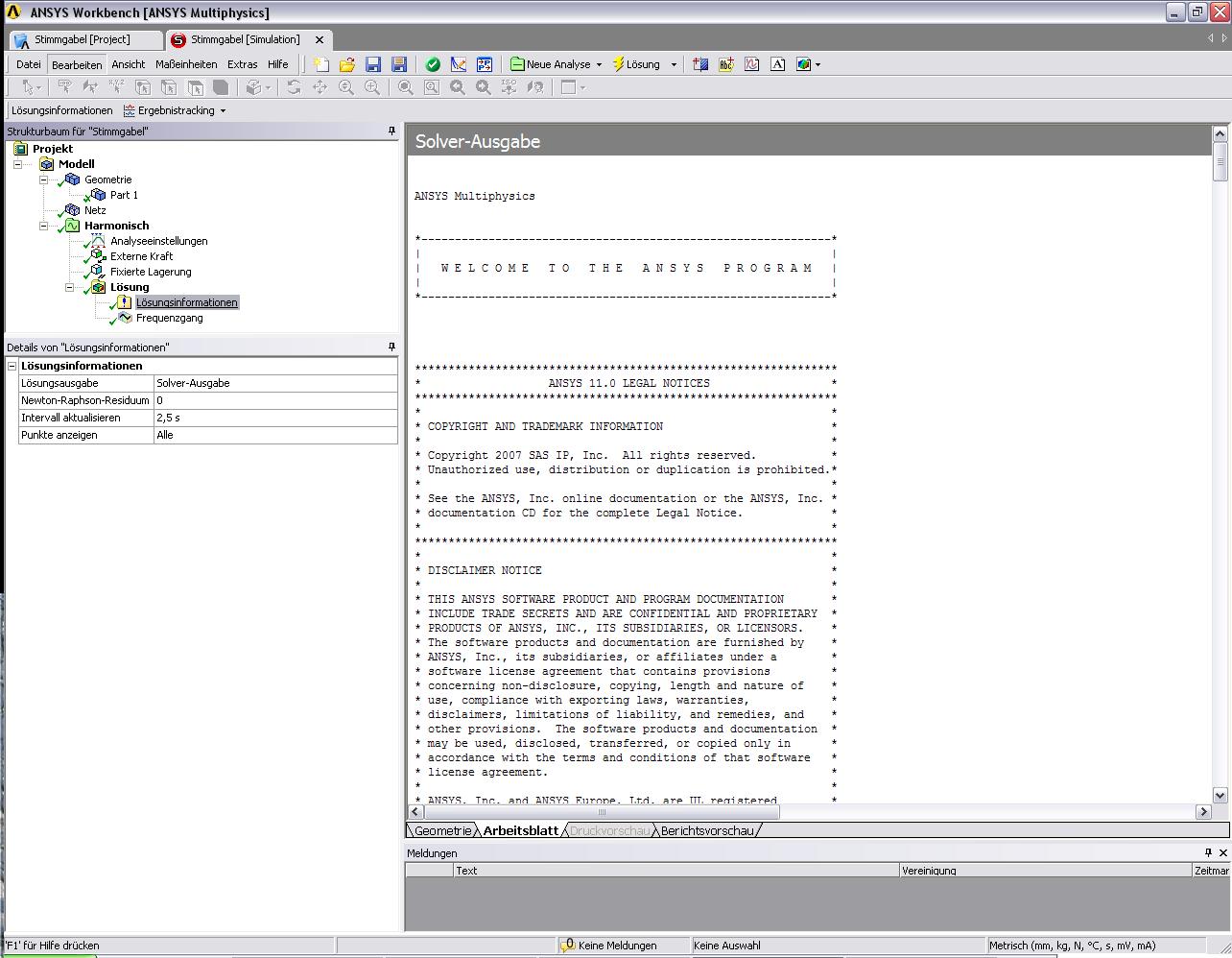
Task: Click the Lösung lightning bolt button
Action: (636, 64)
